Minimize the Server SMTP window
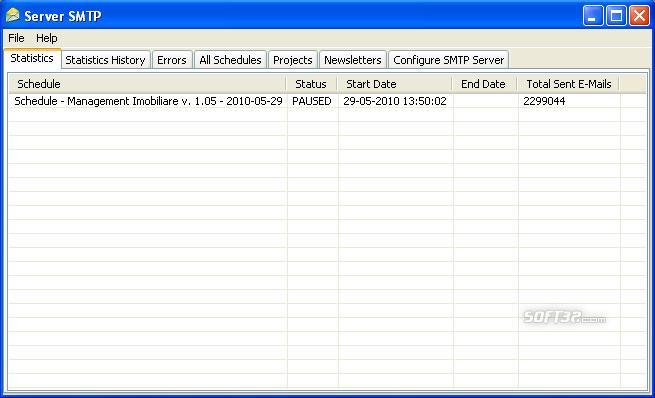The image size is (655, 398). 593,16
